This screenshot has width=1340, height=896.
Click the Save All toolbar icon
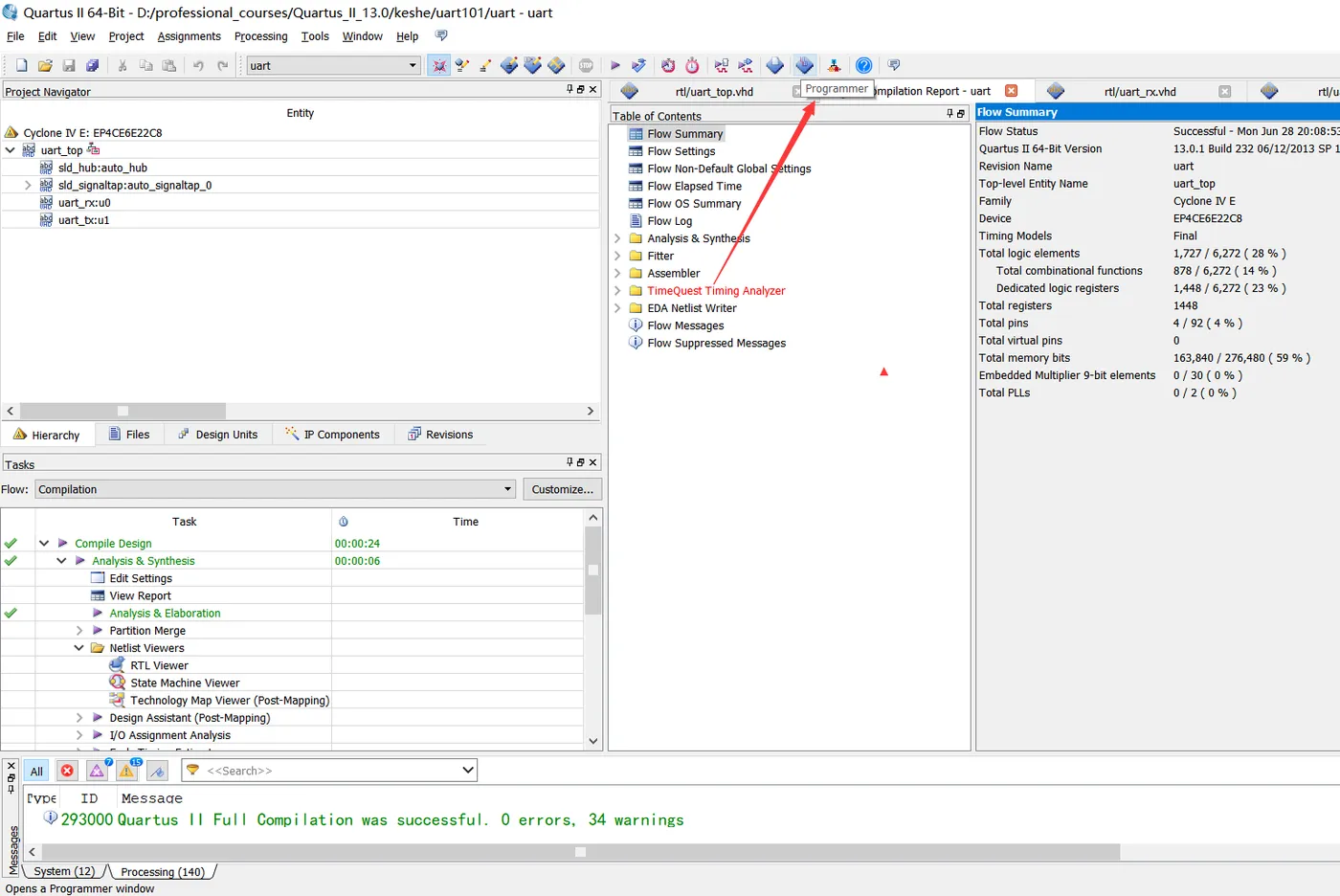coord(93,65)
